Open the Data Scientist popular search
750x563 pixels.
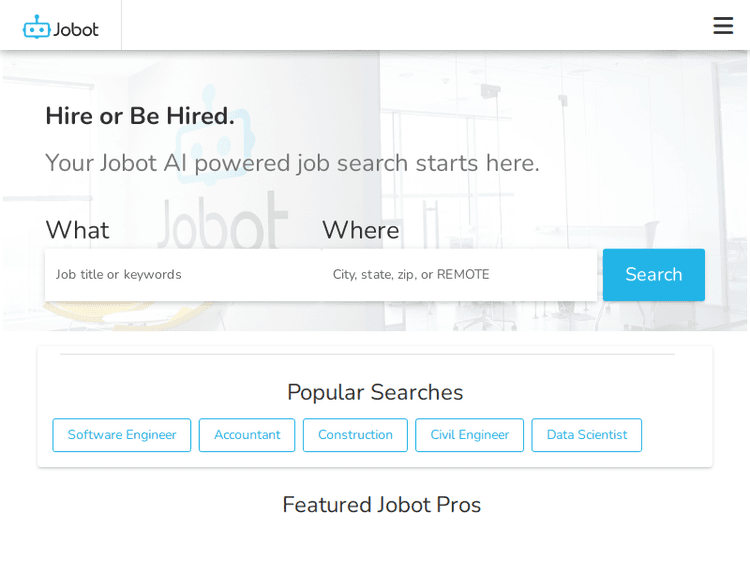[x=586, y=435]
